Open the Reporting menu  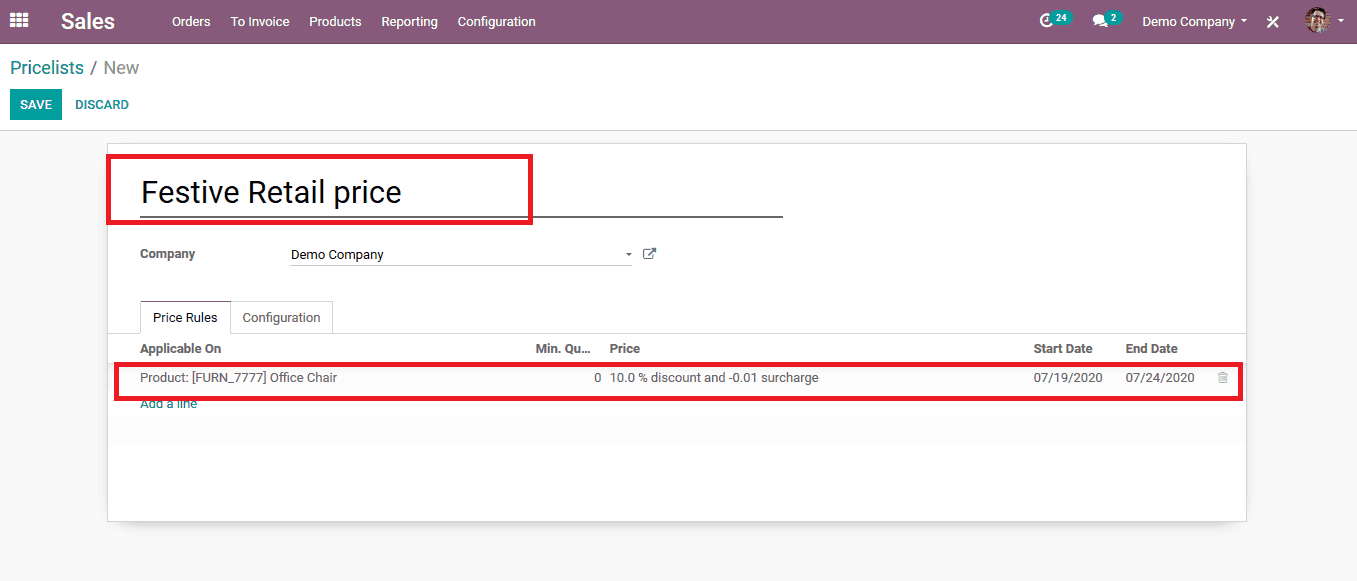[409, 21]
